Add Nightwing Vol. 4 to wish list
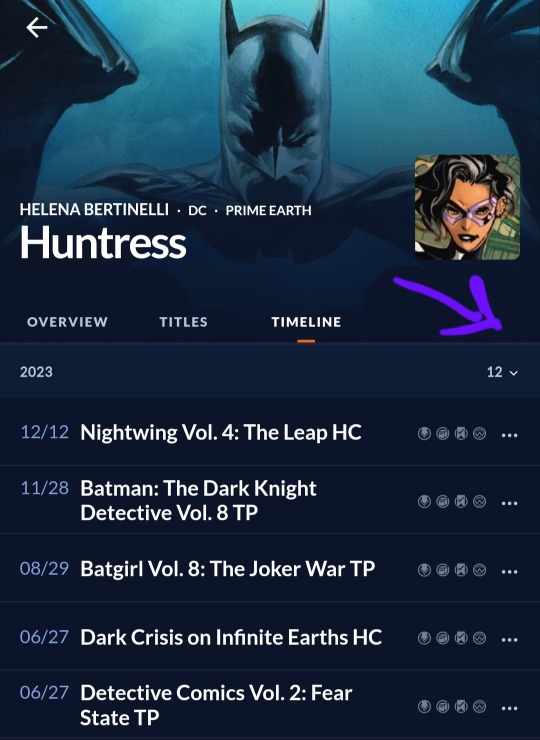 click(480, 433)
